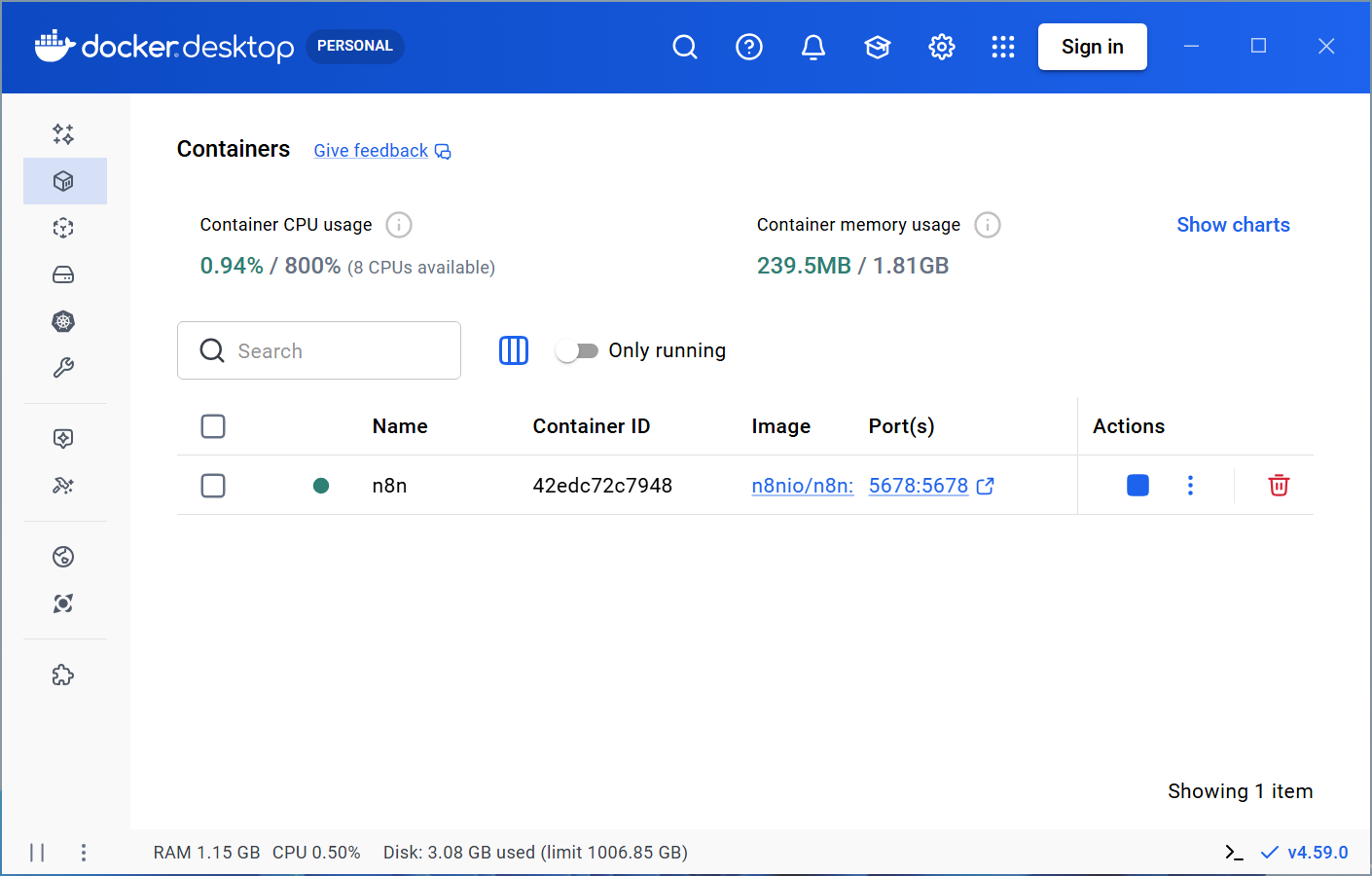Check the select-all containers checkbox

pyautogui.click(x=213, y=425)
